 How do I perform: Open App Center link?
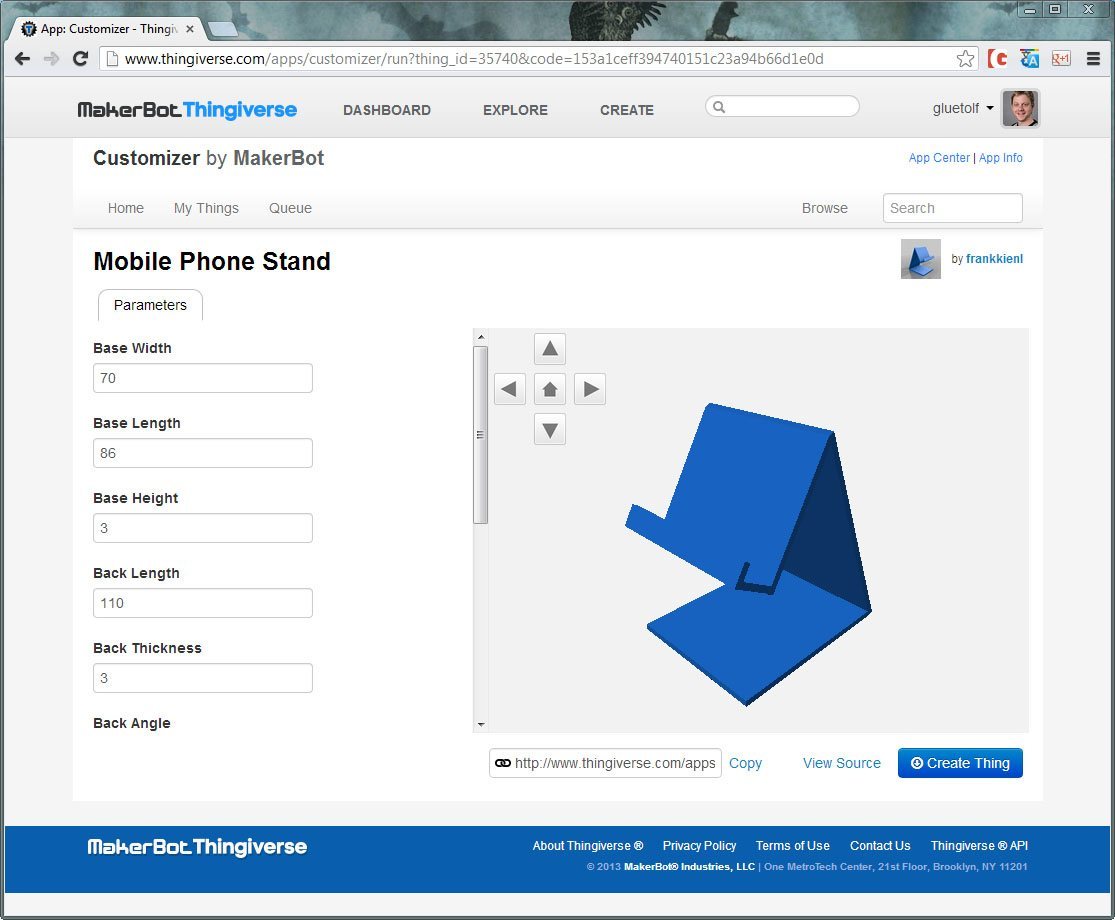click(x=939, y=158)
